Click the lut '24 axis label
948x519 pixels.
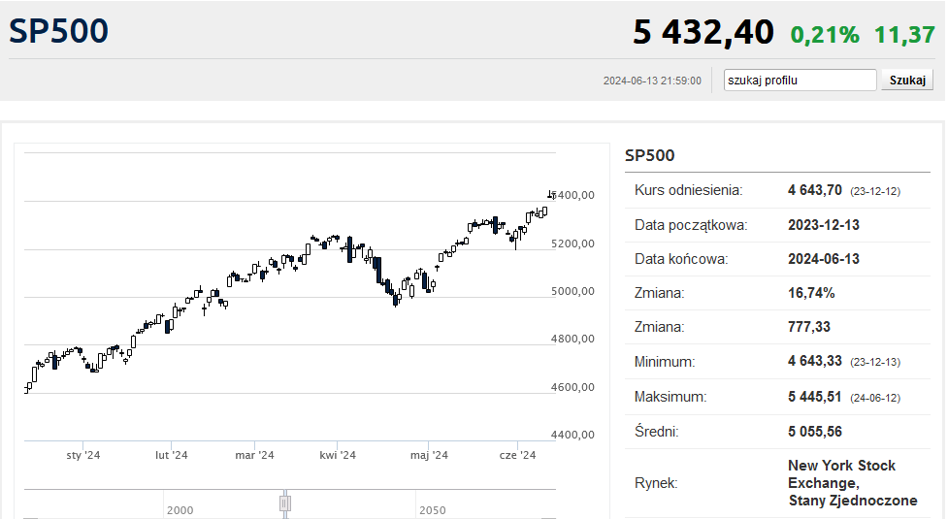coord(171,455)
